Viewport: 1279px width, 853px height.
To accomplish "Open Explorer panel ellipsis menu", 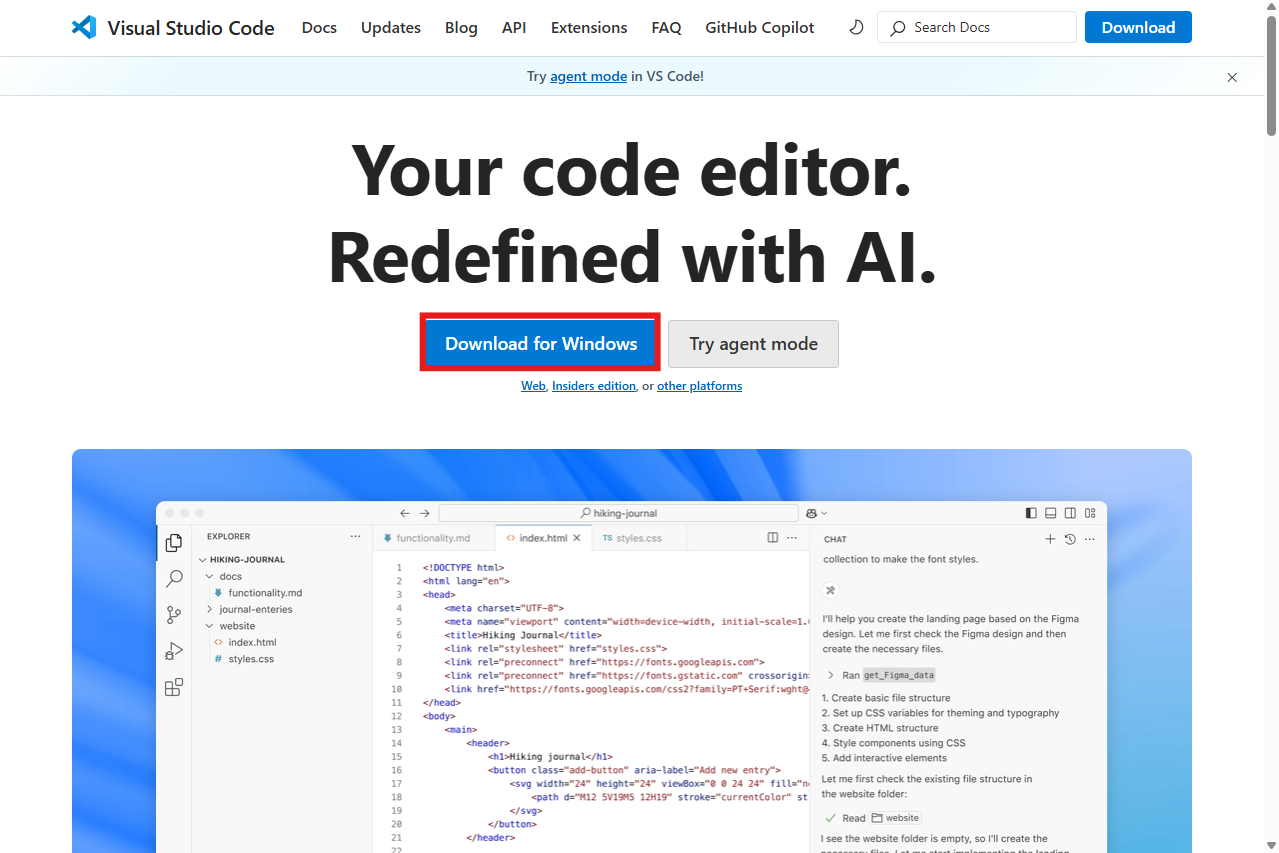I will coord(355,537).
